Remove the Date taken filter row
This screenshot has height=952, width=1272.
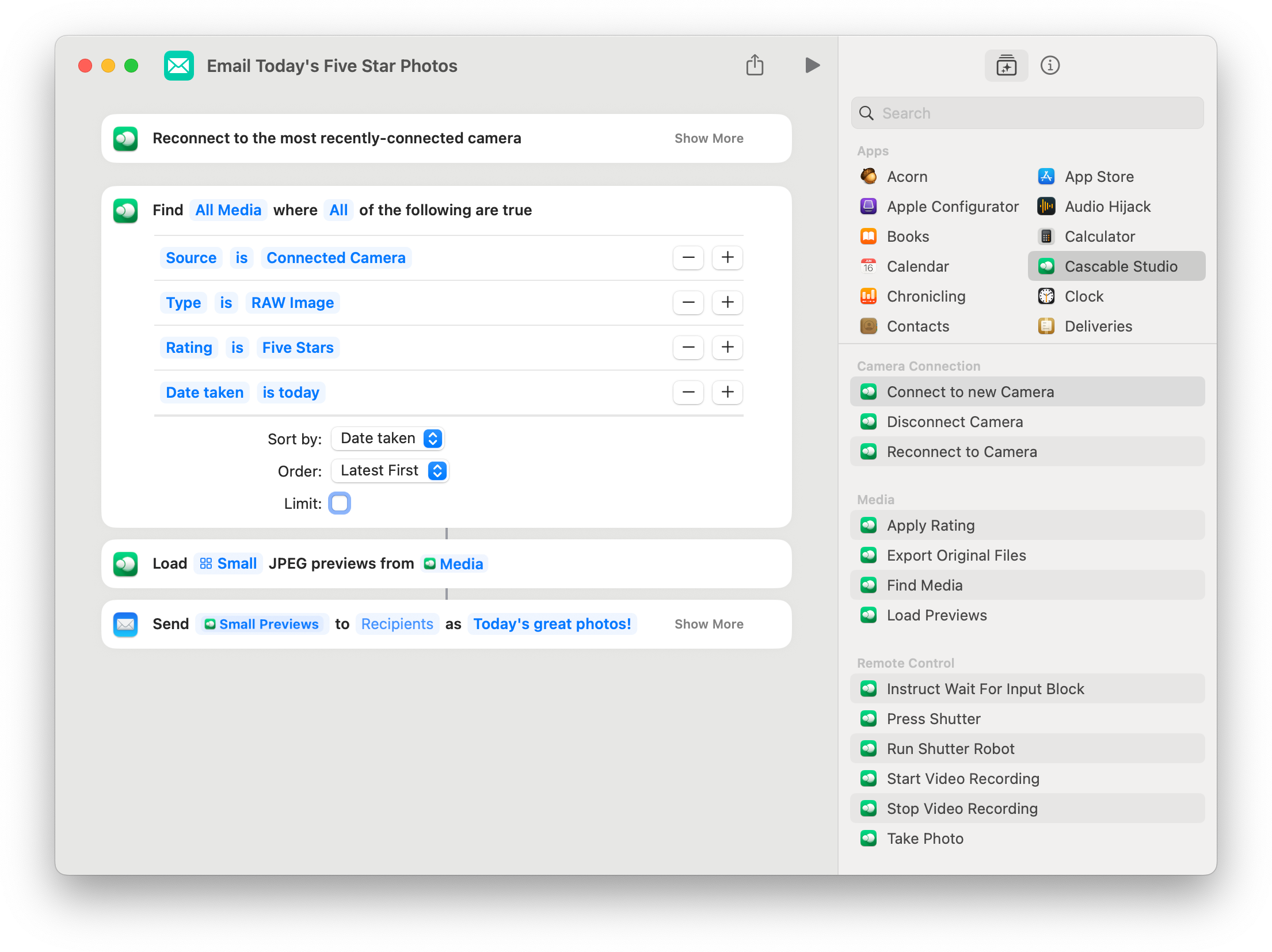(688, 392)
